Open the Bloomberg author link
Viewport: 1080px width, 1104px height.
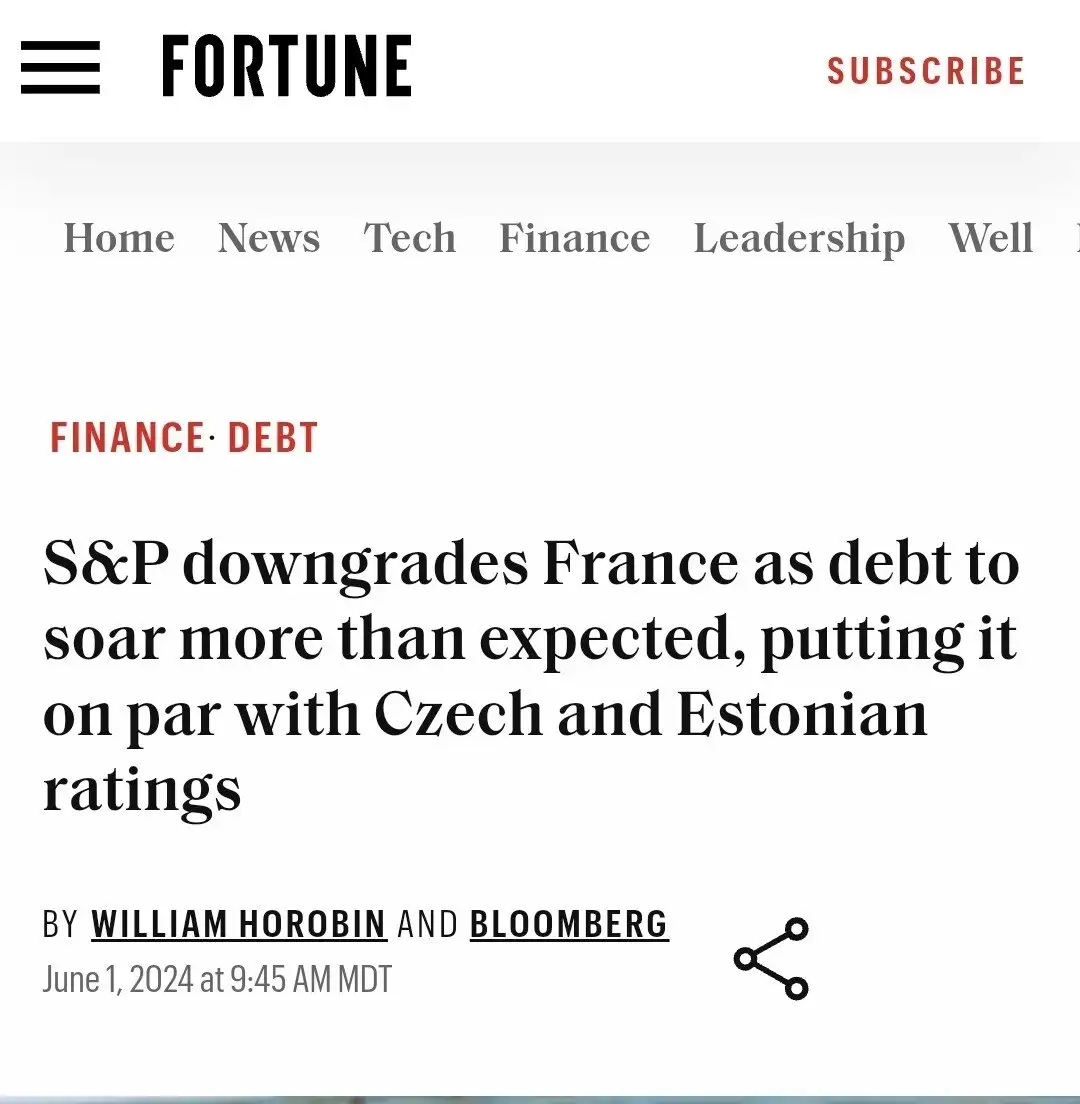[569, 924]
